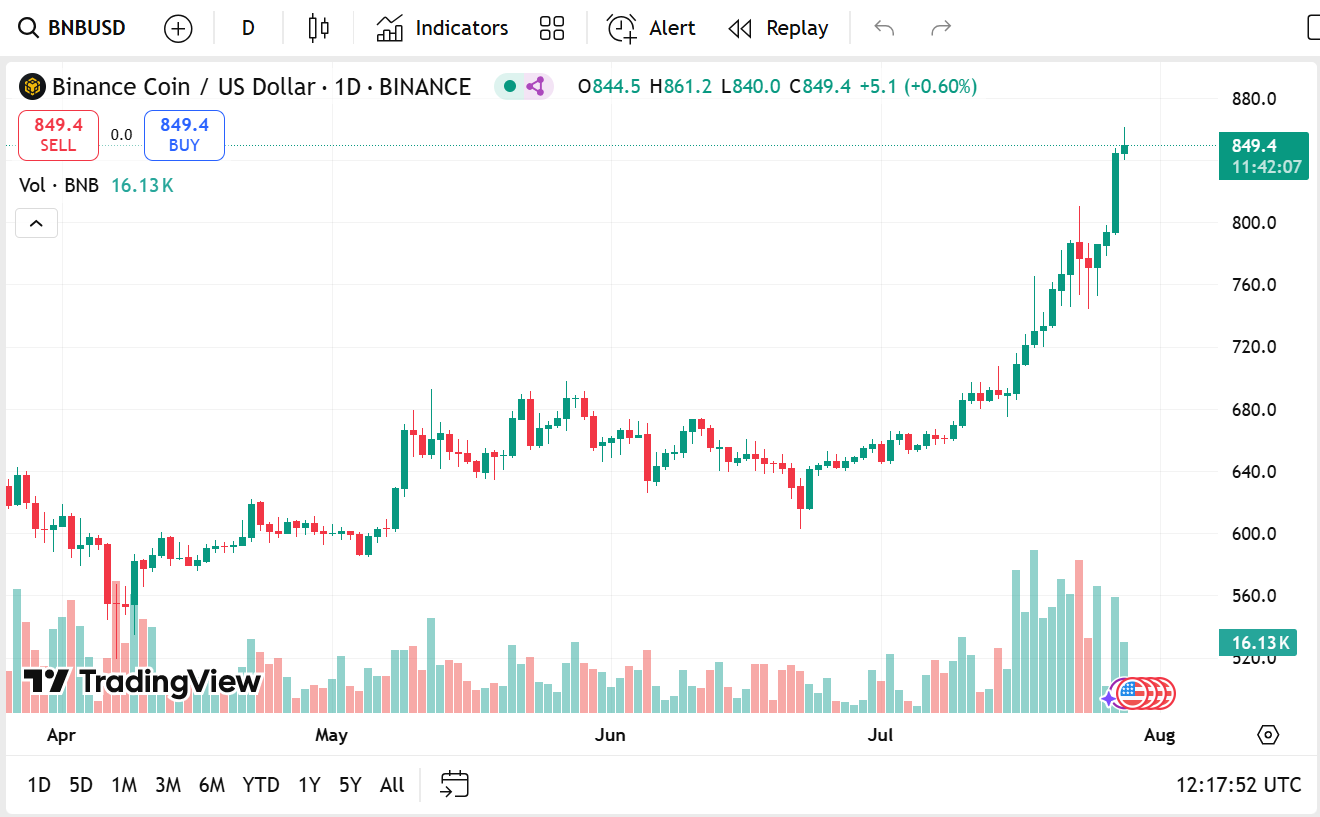Click the Jul label on time axis
This screenshot has width=1320, height=817.
pyautogui.click(x=881, y=735)
